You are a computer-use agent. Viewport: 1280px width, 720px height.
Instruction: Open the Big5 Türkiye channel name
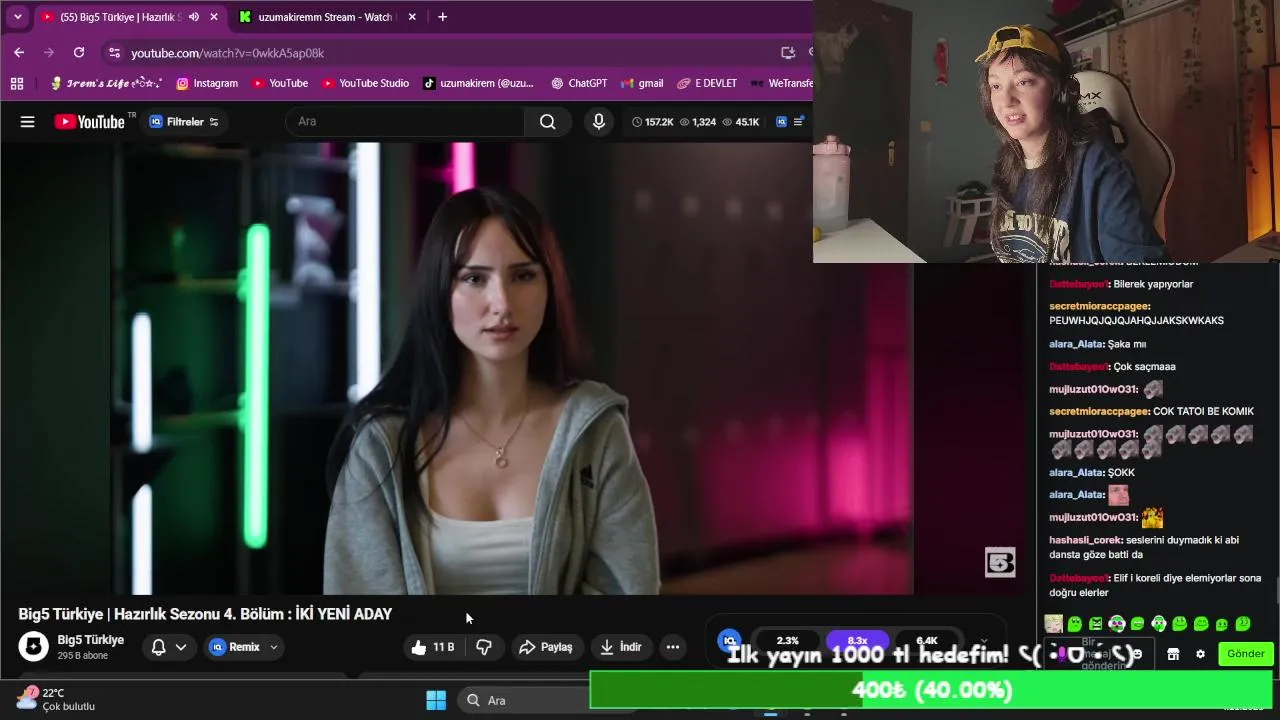pos(91,640)
